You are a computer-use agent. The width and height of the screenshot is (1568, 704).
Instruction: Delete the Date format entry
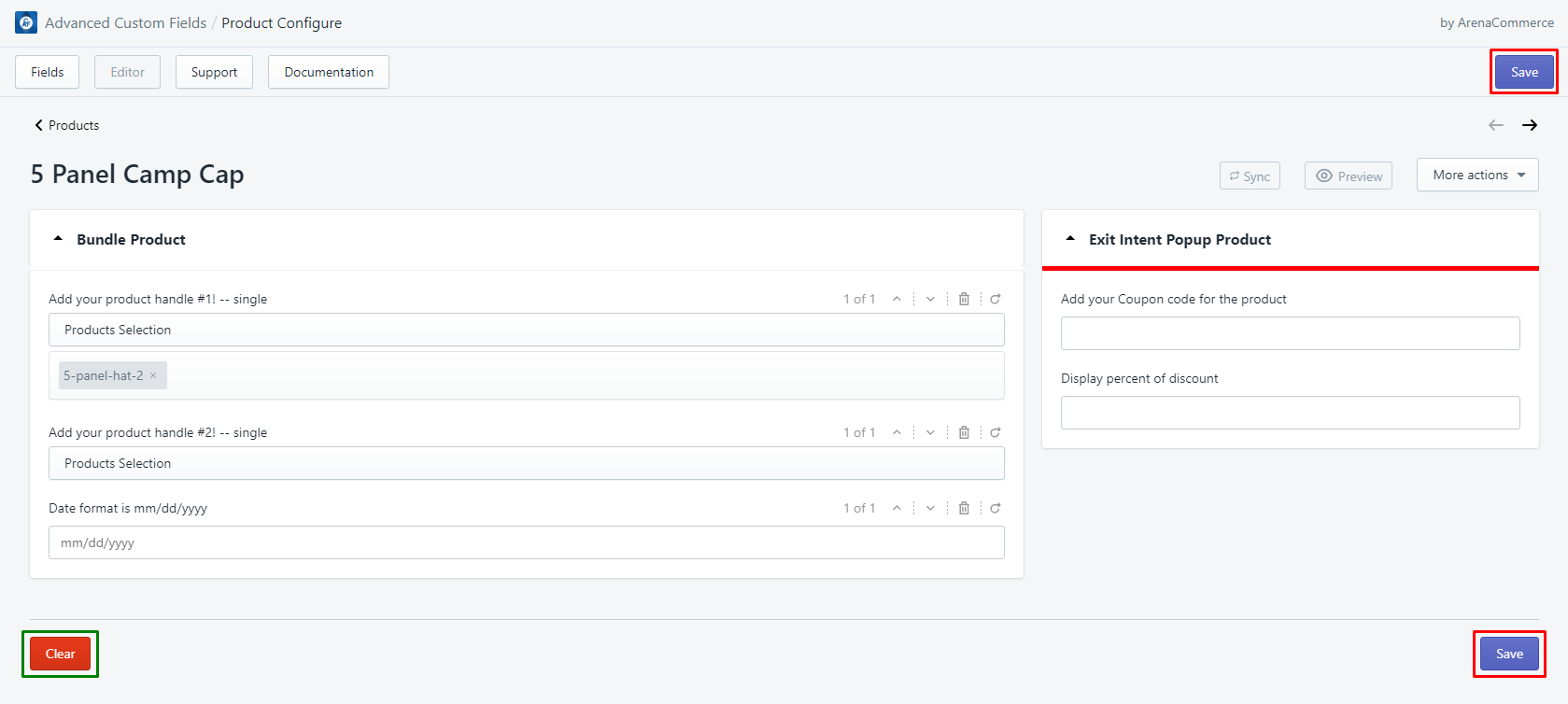tap(964, 508)
